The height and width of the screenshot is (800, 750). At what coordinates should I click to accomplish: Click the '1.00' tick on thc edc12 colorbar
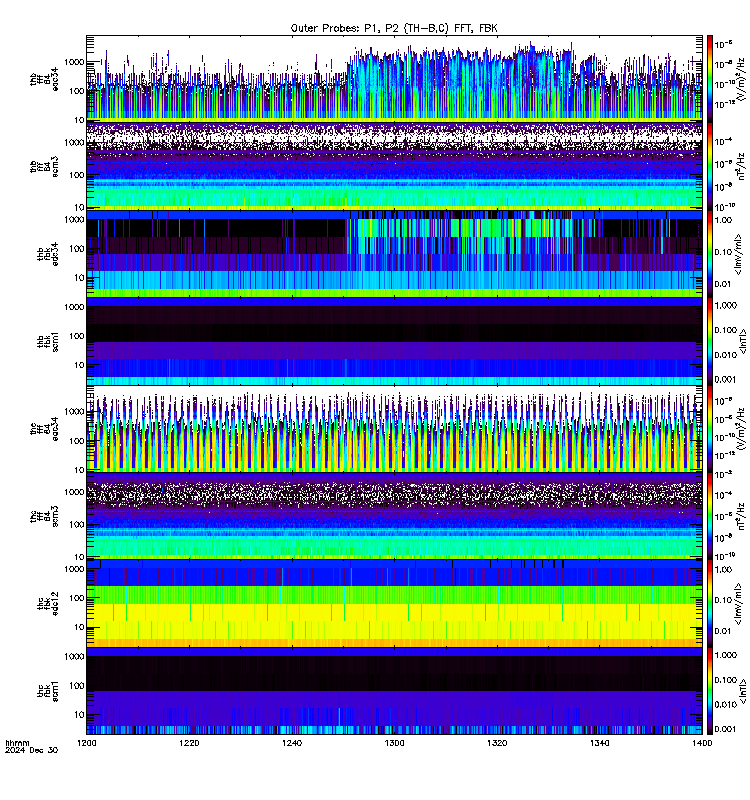coord(723,570)
